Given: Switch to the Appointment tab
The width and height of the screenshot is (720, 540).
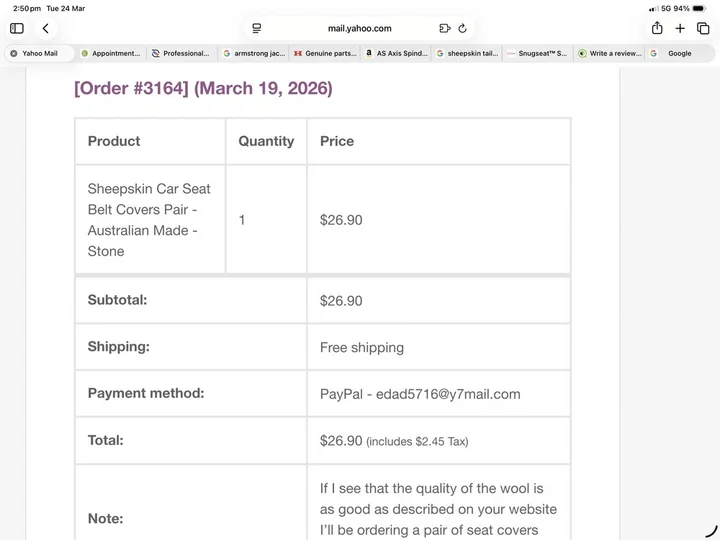Looking at the screenshot, I should pyautogui.click(x=111, y=53).
